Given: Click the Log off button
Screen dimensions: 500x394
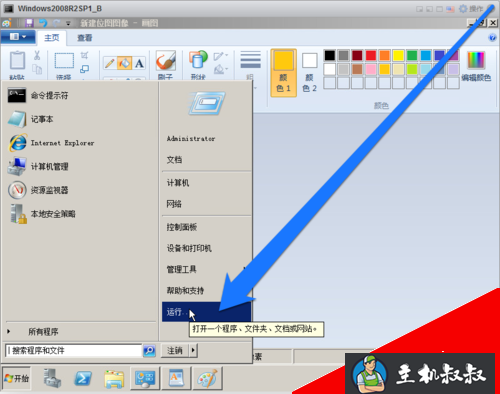Looking at the screenshot, I should tap(175, 350).
